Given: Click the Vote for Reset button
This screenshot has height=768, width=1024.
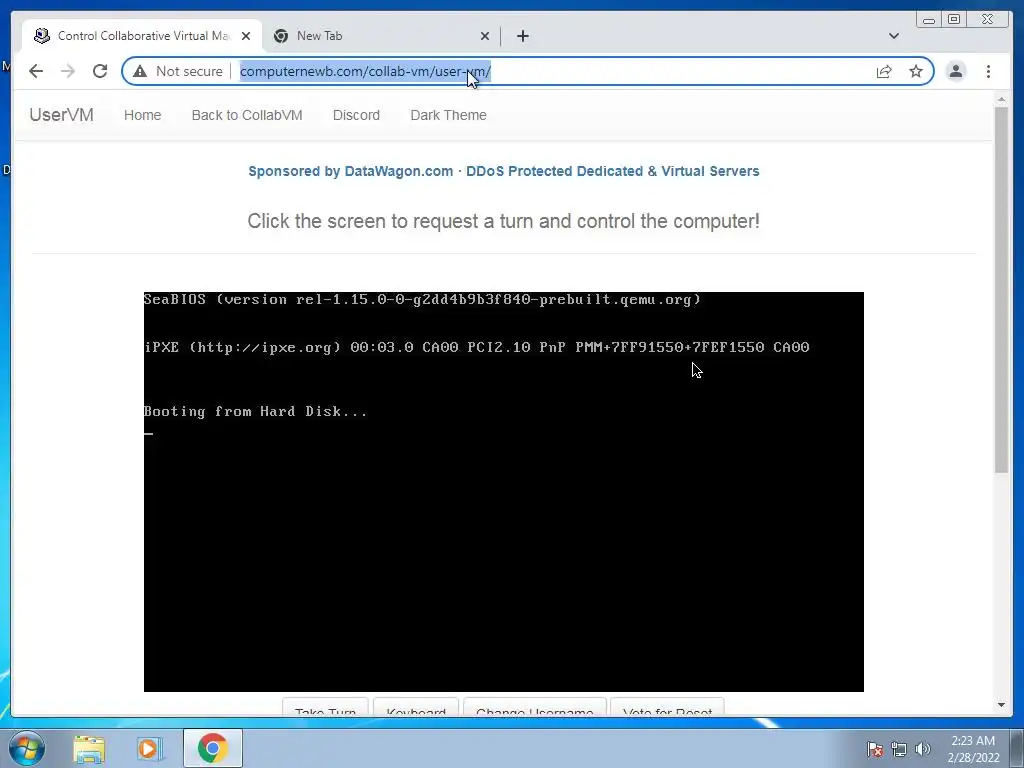Looking at the screenshot, I should (x=667, y=707).
